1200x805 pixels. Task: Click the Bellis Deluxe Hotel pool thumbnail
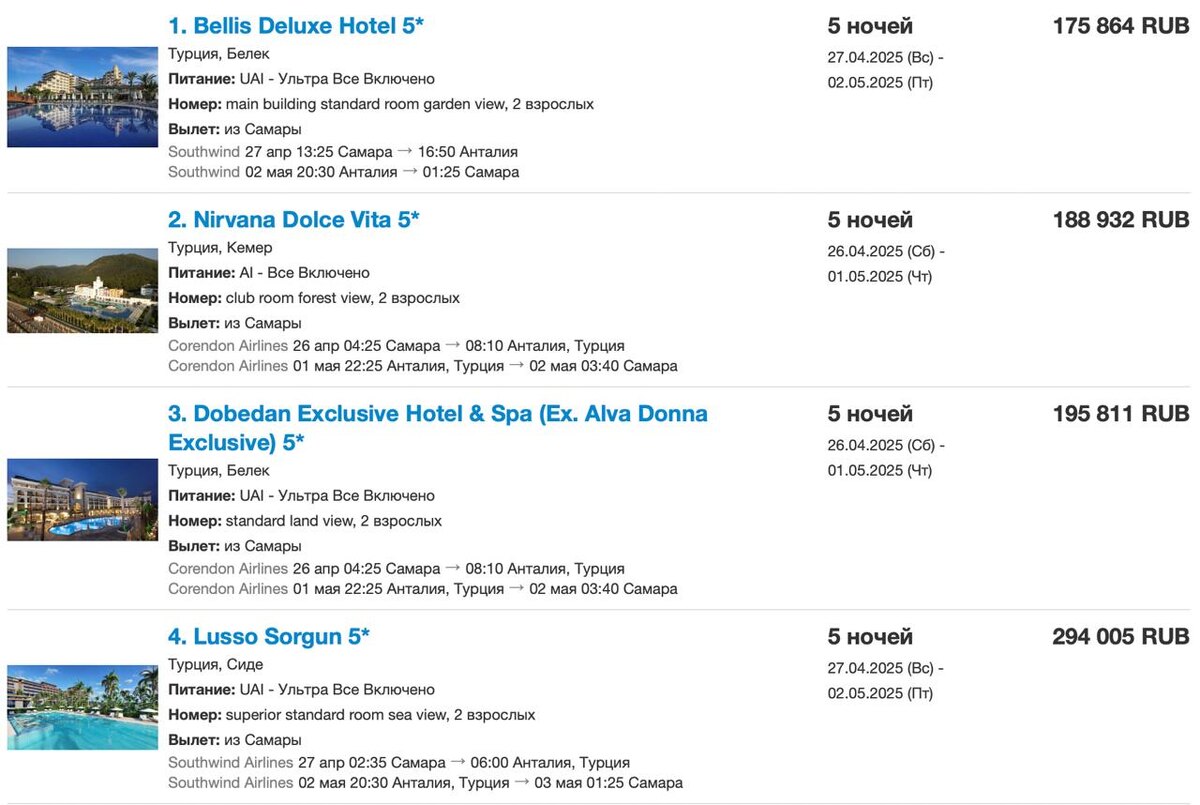tap(82, 97)
